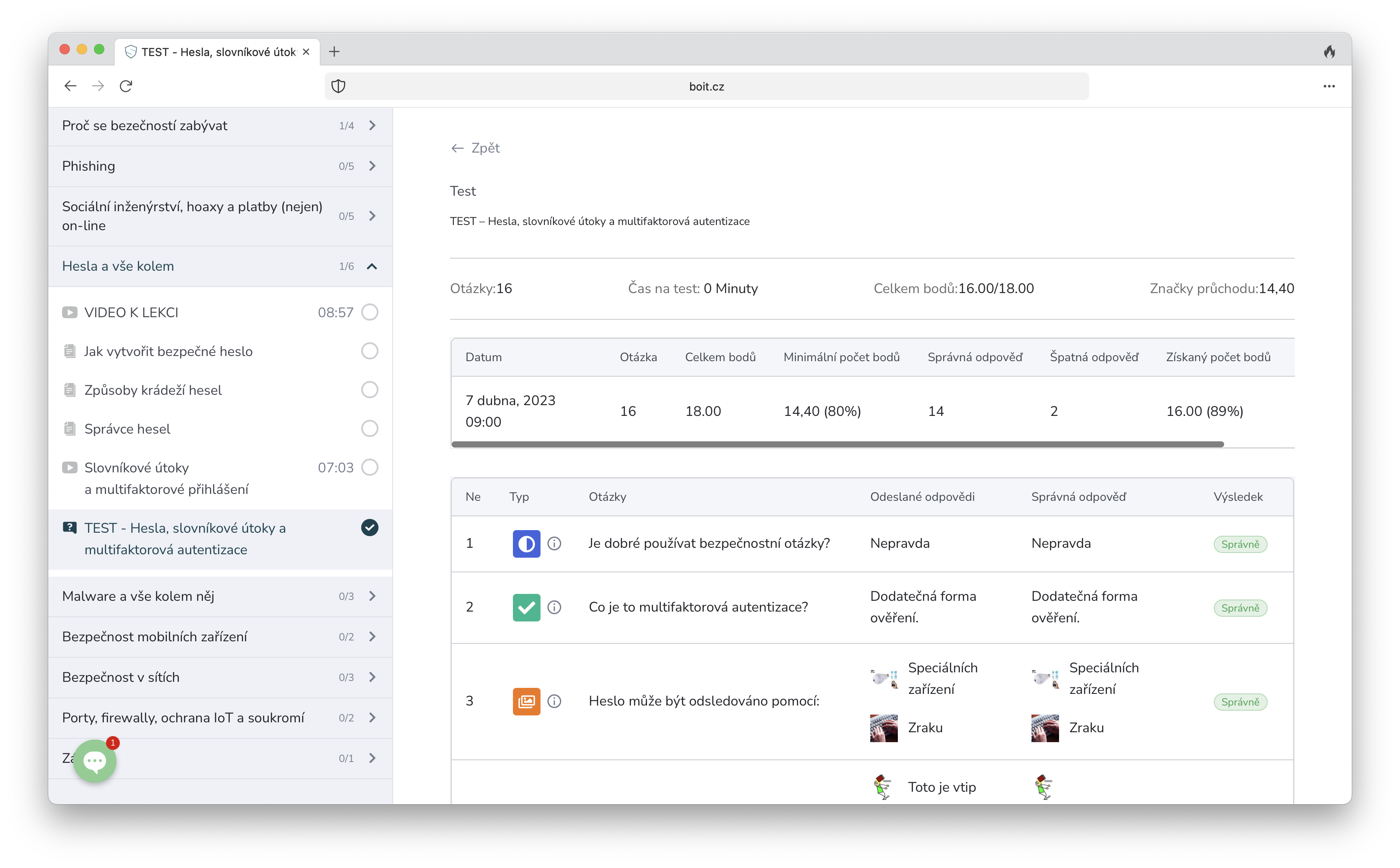Viewport: 1400px width, 868px height.
Task: Click the quiz icon beside TEST - Hesla lesson
Action: [69, 528]
